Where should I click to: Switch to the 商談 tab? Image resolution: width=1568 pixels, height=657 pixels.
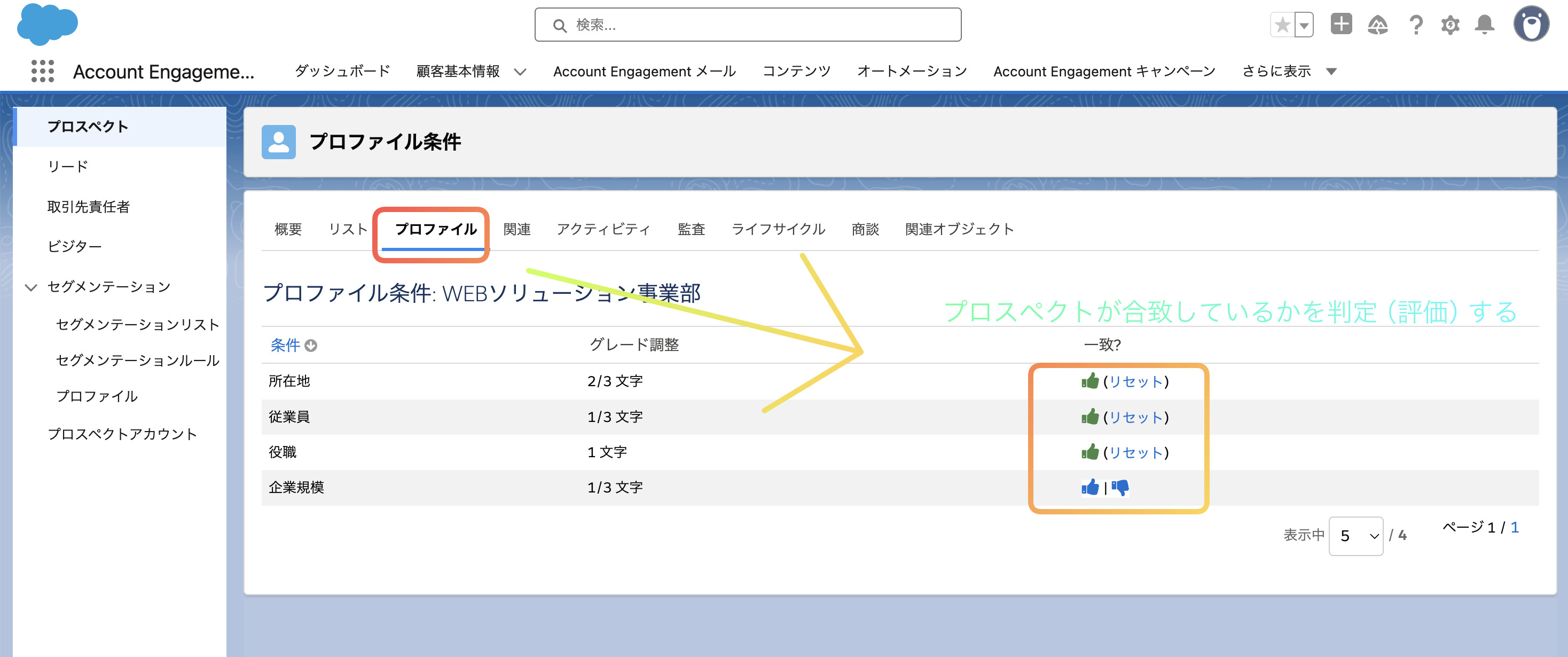[865, 229]
